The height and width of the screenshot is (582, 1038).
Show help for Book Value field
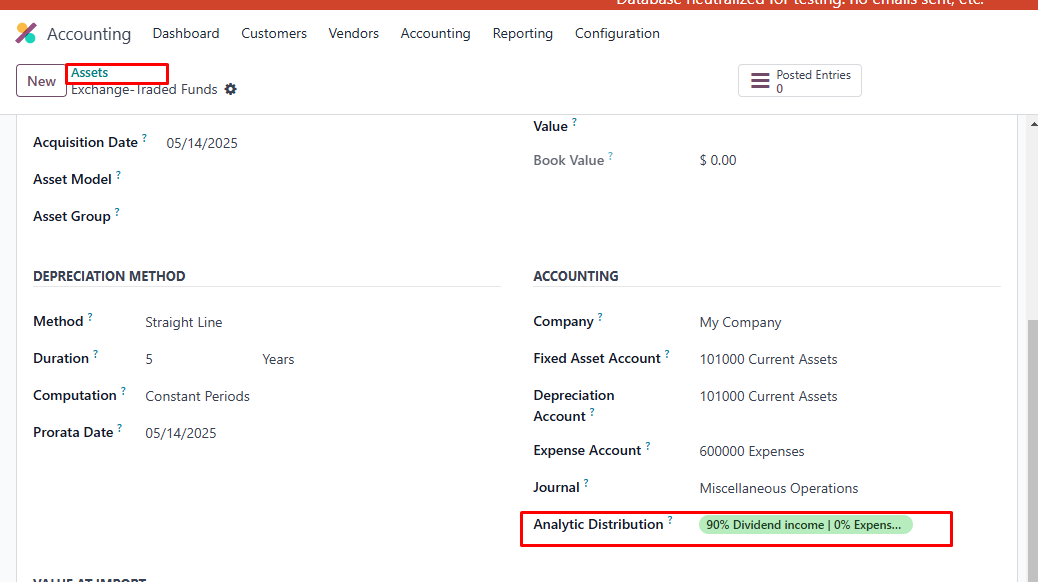click(610, 156)
